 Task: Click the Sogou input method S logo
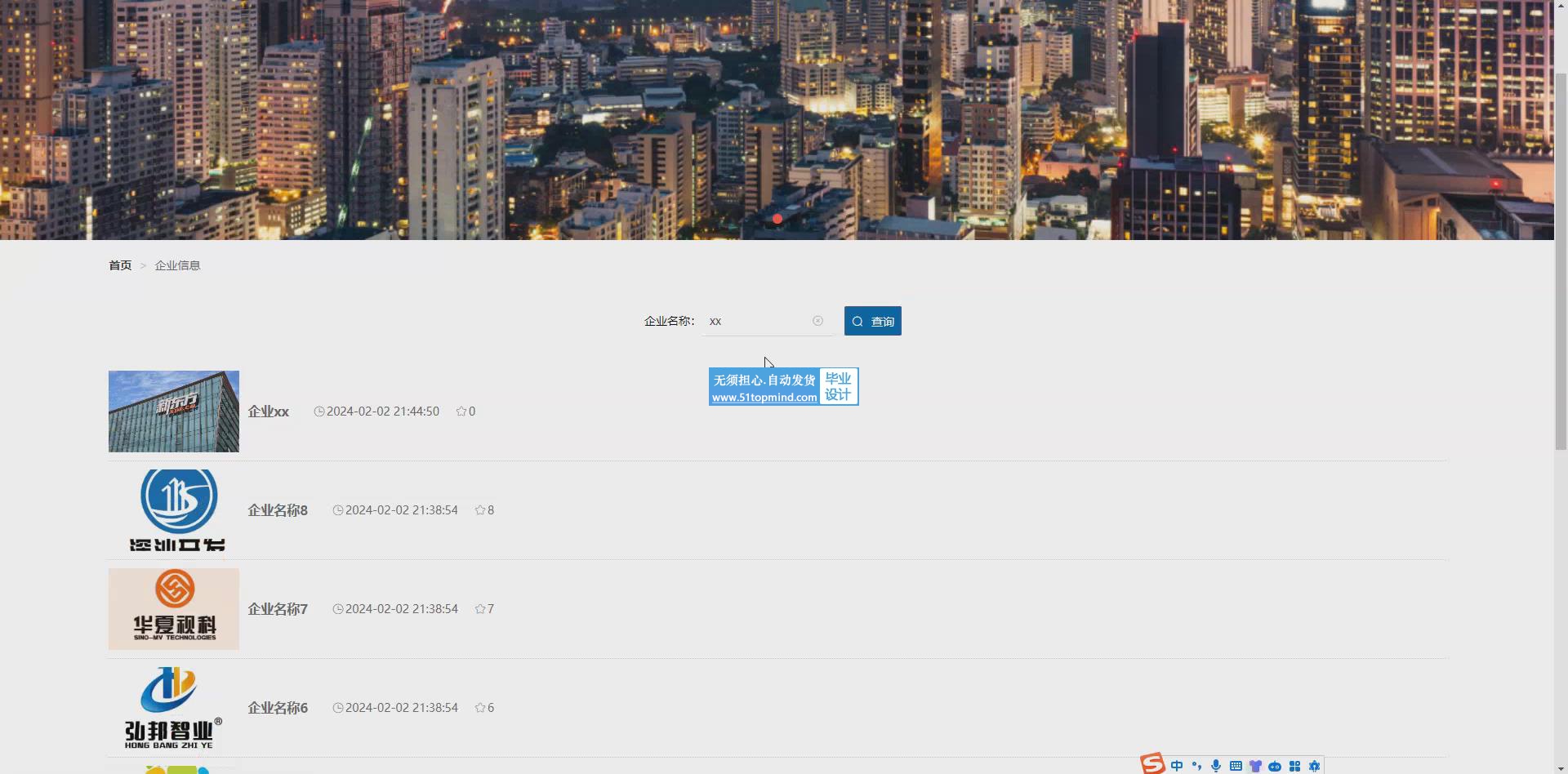pos(1153,764)
